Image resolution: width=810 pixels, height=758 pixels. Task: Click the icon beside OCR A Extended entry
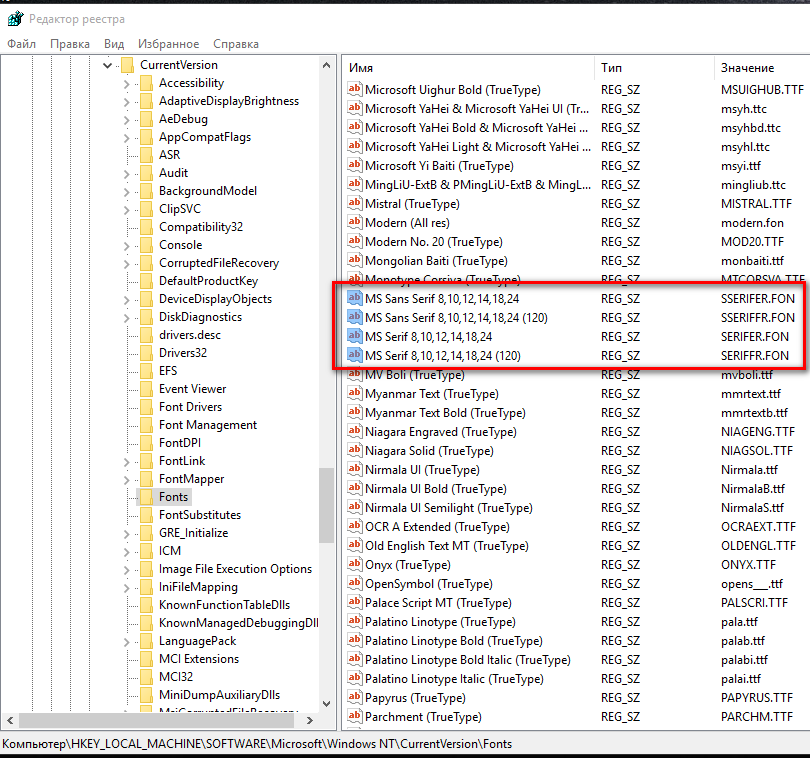[353, 527]
